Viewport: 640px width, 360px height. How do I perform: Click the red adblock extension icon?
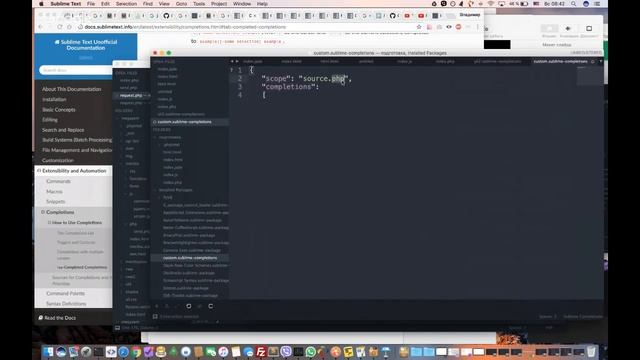click(458, 27)
